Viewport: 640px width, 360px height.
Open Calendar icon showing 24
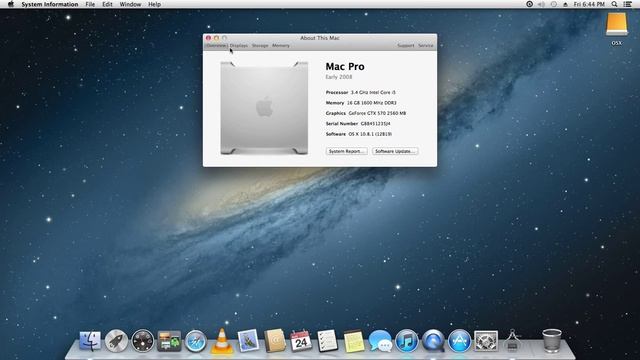click(x=301, y=341)
